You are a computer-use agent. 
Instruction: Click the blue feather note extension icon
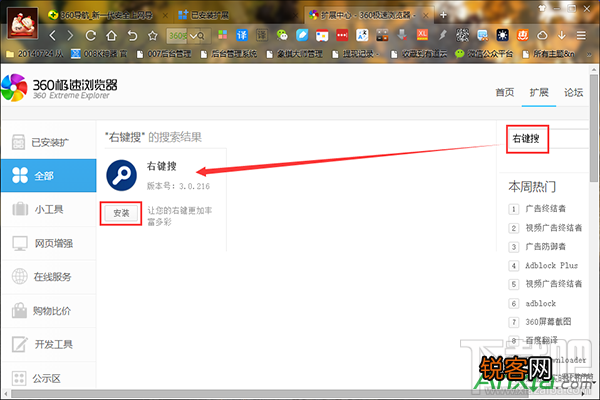tap(302, 35)
